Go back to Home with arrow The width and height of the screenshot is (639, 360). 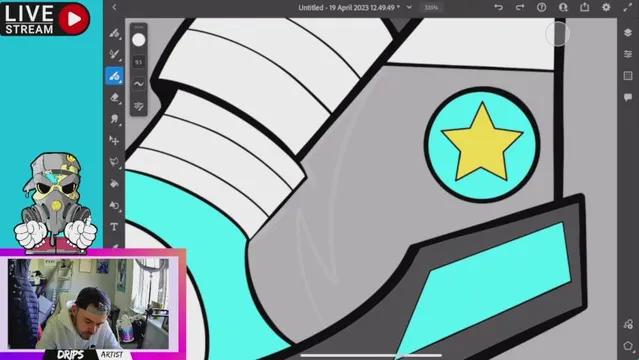[115, 7]
